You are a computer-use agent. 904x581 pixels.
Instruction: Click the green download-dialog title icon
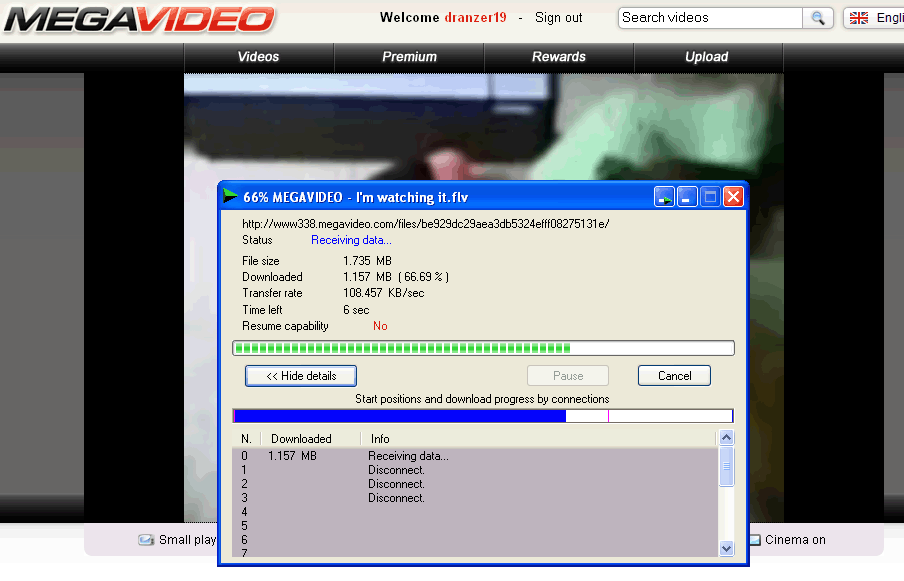230,196
